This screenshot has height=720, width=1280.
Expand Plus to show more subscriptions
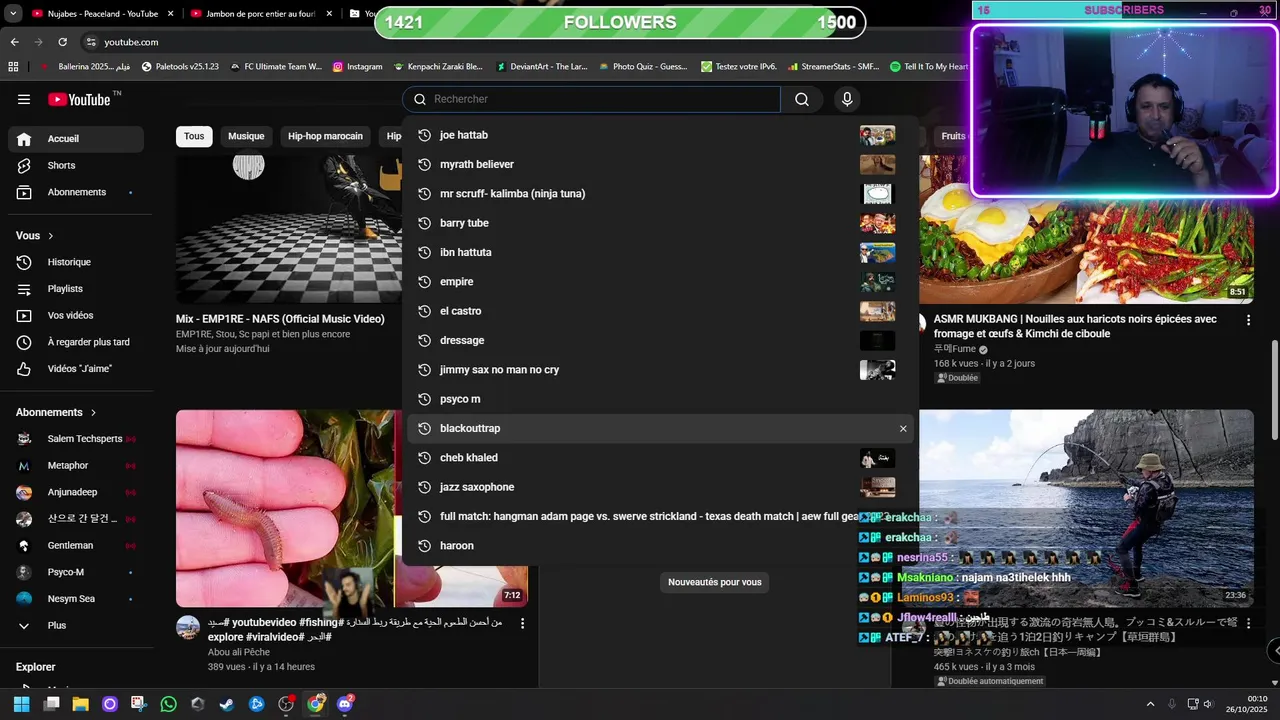(x=76, y=625)
